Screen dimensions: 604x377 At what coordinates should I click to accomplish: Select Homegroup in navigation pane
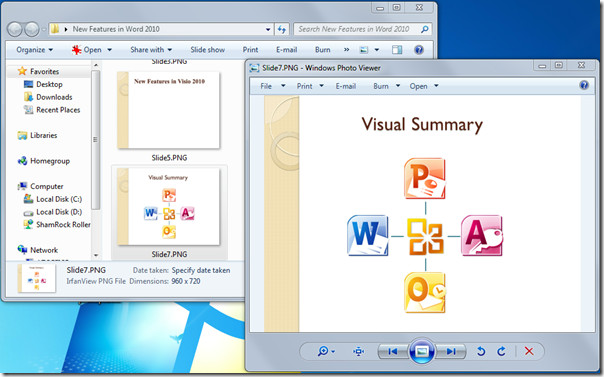click(x=50, y=161)
